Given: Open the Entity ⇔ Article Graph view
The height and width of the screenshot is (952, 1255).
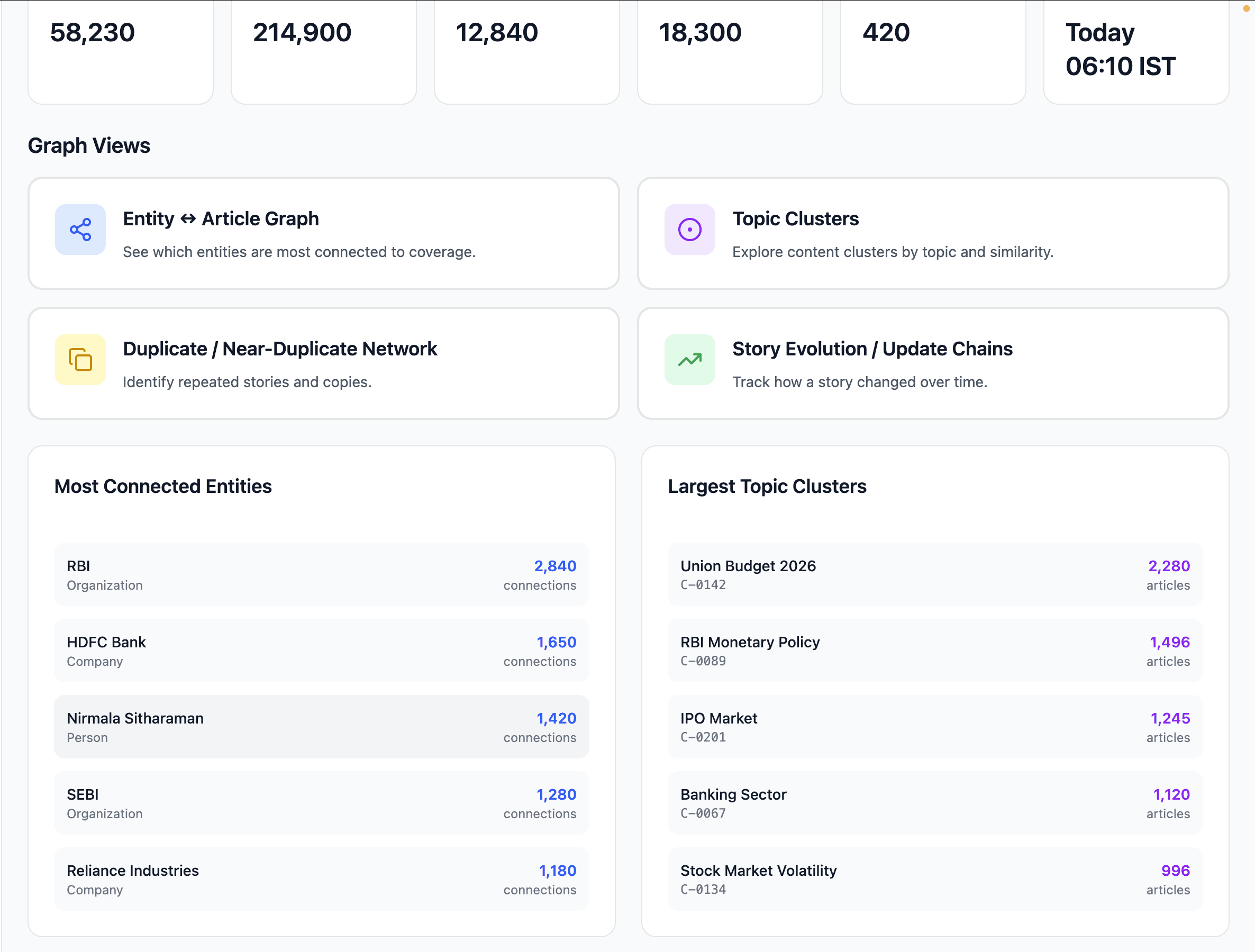Looking at the screenshot, I should click(x=323, y=233).
